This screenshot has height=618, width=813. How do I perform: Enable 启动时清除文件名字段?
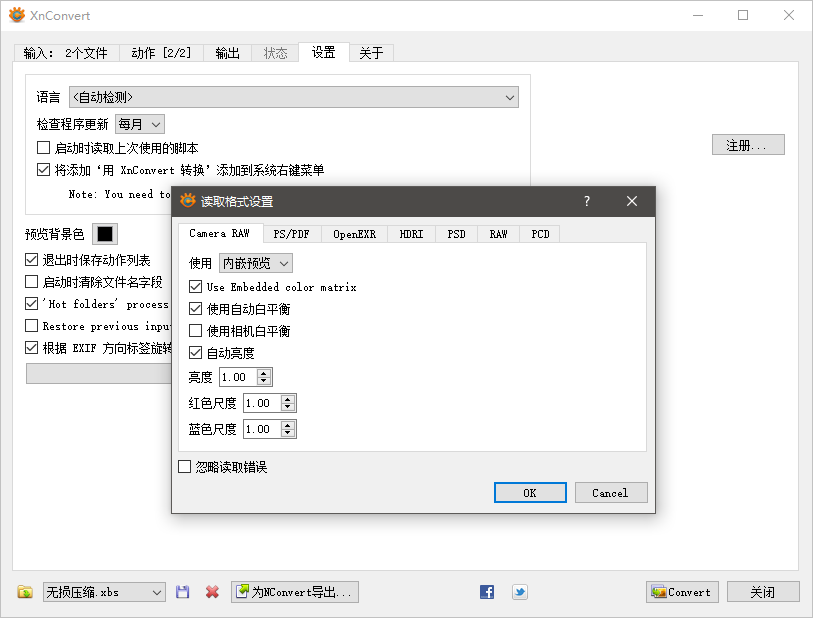[32, 282]
